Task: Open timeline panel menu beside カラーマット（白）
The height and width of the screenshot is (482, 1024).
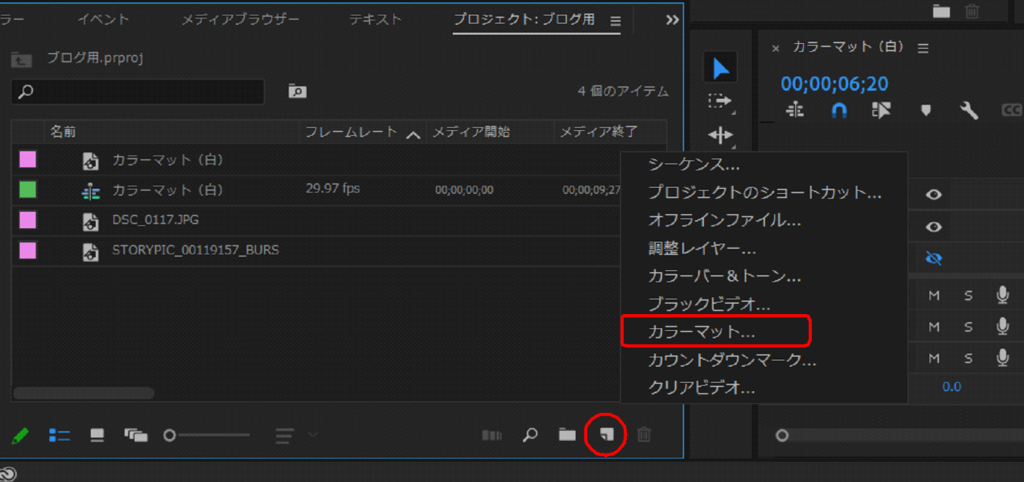Action: (x=923, y=48)
